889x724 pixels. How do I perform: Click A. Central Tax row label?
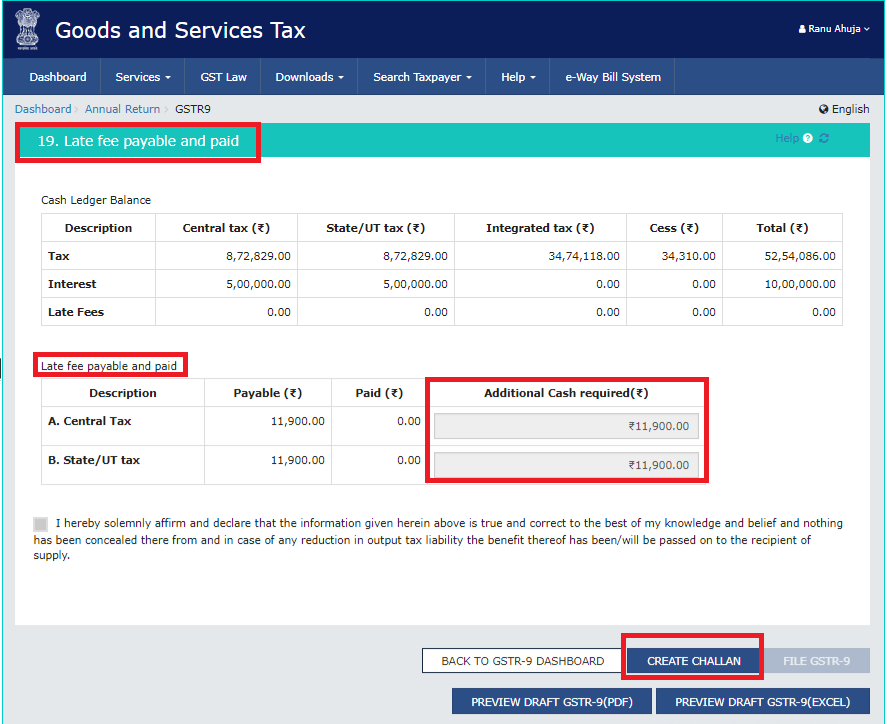90,421
